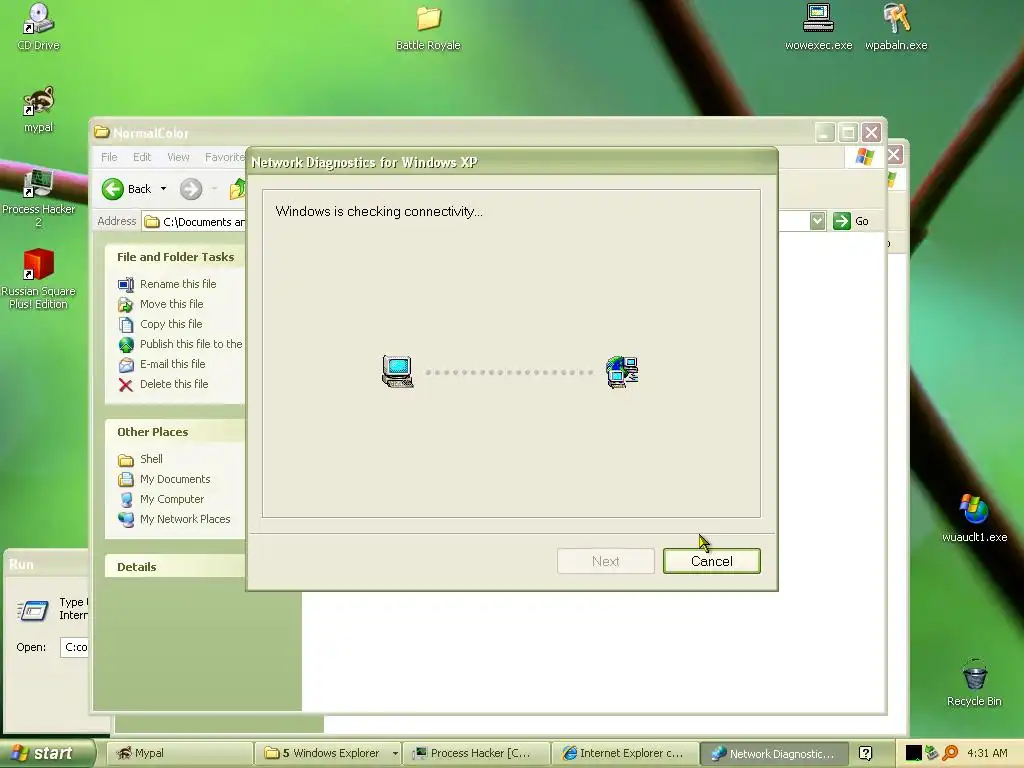Select wowexec.exe desktop icon
Viewport: 1024px width, 768px height.
tap(818, 27)
